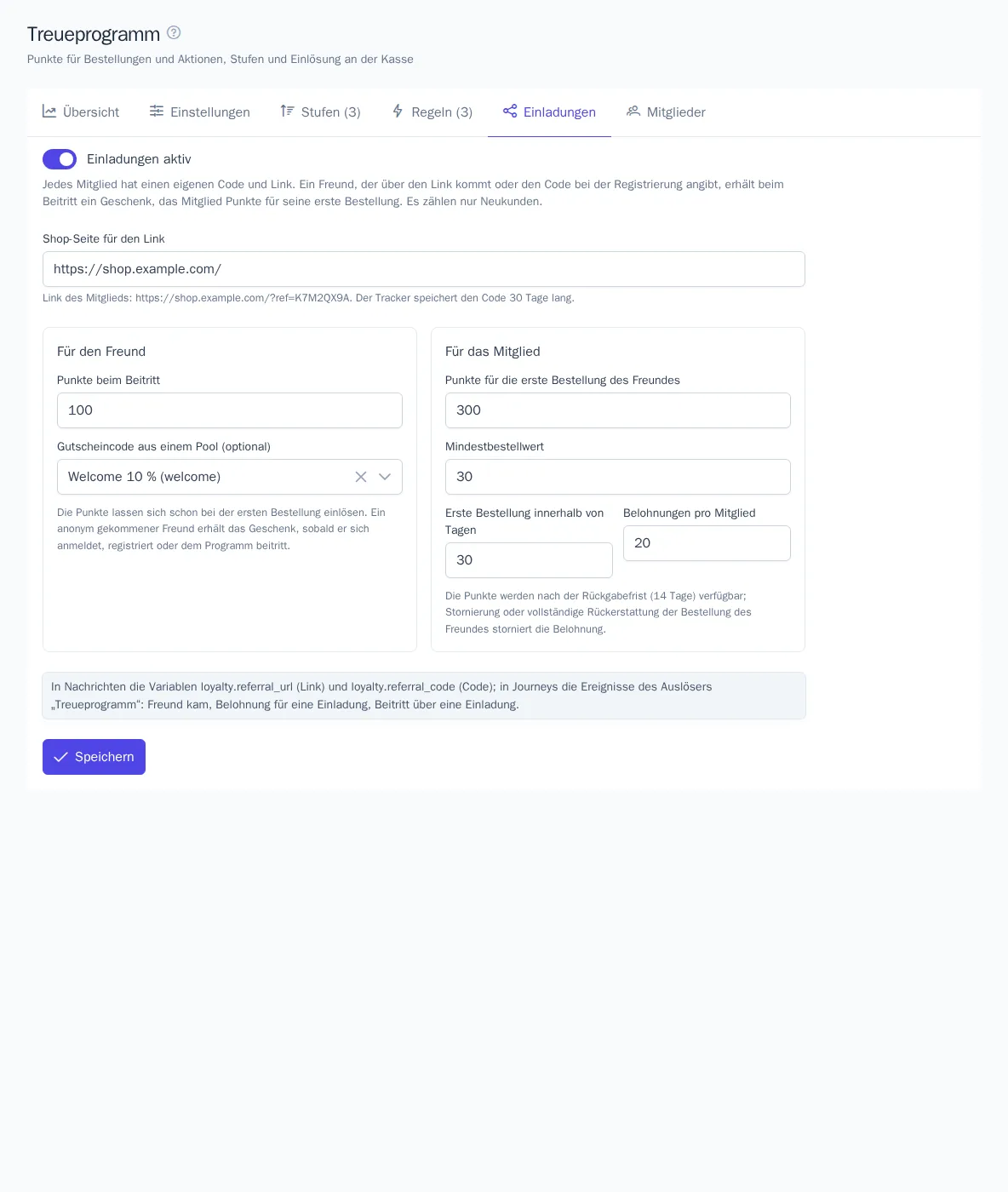Image resolution: width=1008 pixels, height=1192 pixels.
Task: Click the sort icon of Stufen tab
Action: [x=288, y=112]
